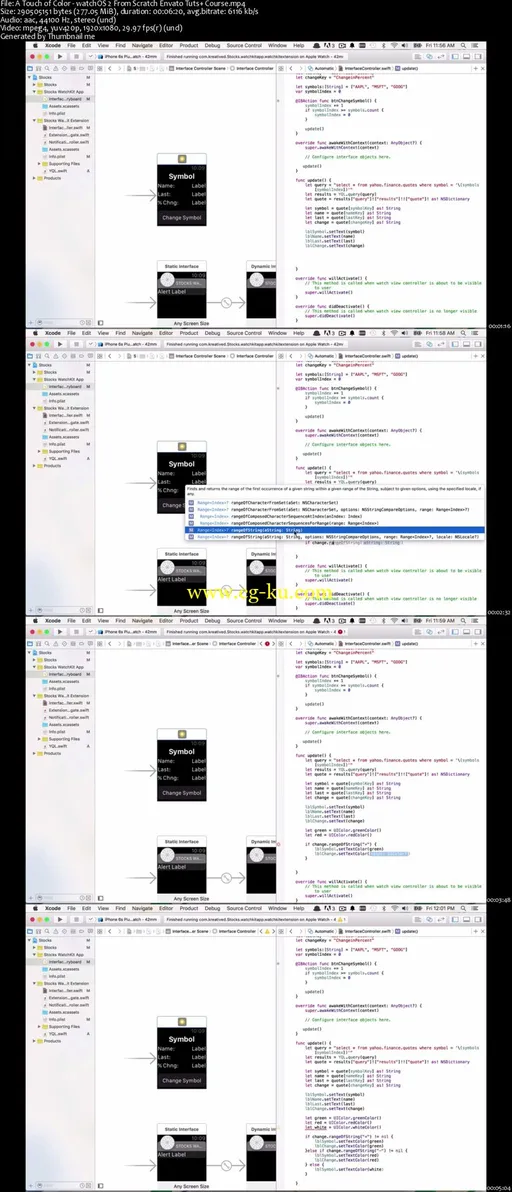512x1192 pixels.
Task: Click Change Symbol button, 12:01 PM frame
Action: [x=182, y=1080]
